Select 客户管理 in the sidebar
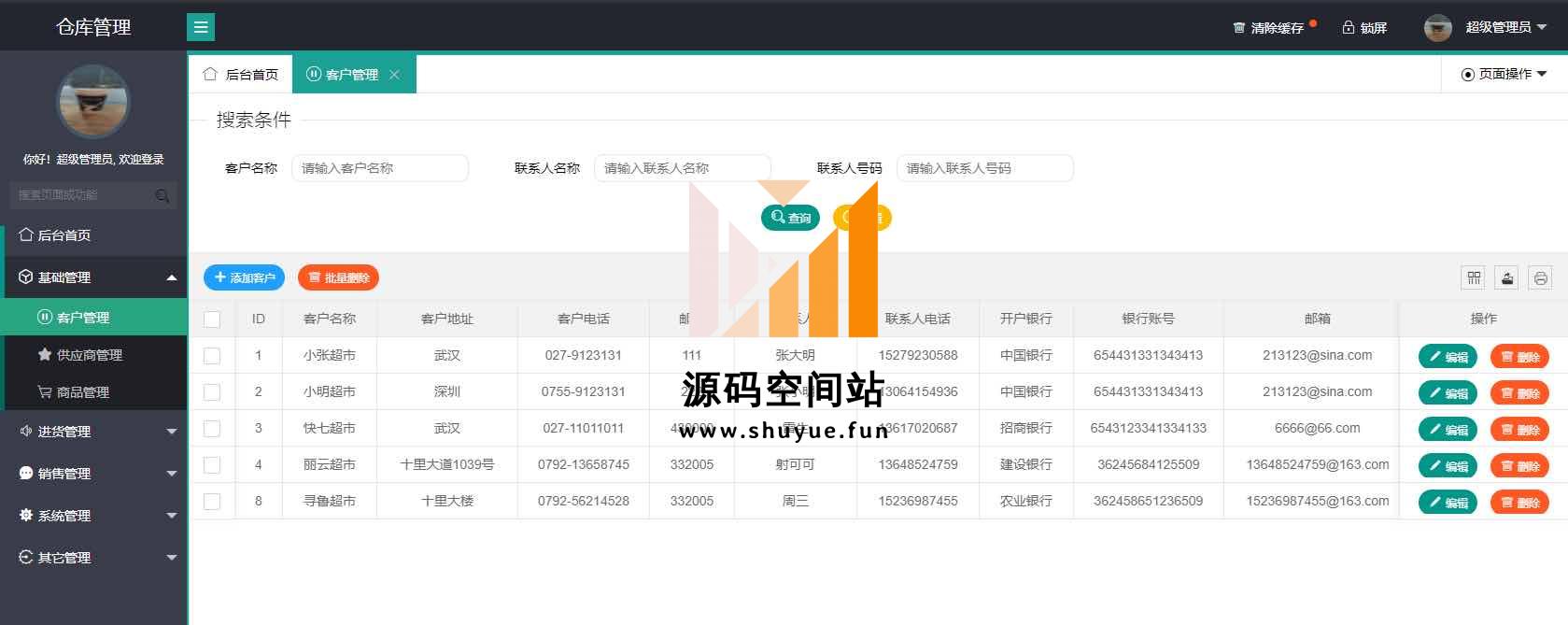This screenshot has width=1568, height=625. point(93,318)
